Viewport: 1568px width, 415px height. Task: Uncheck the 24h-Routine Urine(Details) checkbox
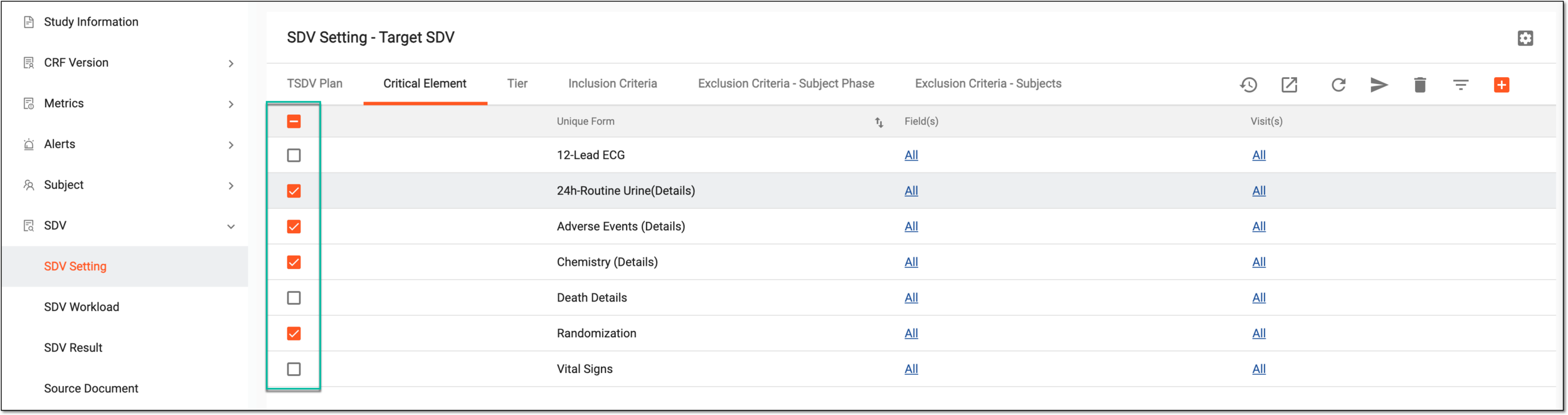[x=294, y=191]
